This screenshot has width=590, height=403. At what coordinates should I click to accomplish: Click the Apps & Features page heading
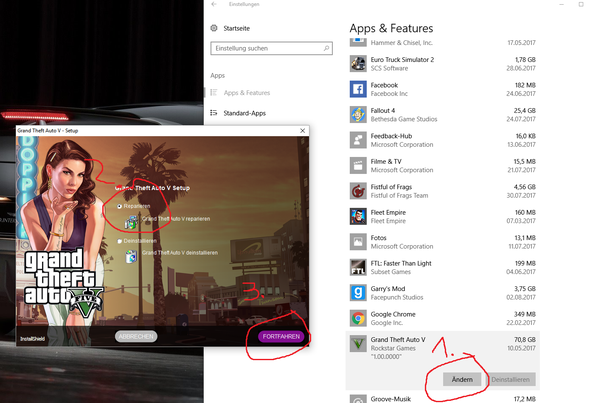coord(391,28)
